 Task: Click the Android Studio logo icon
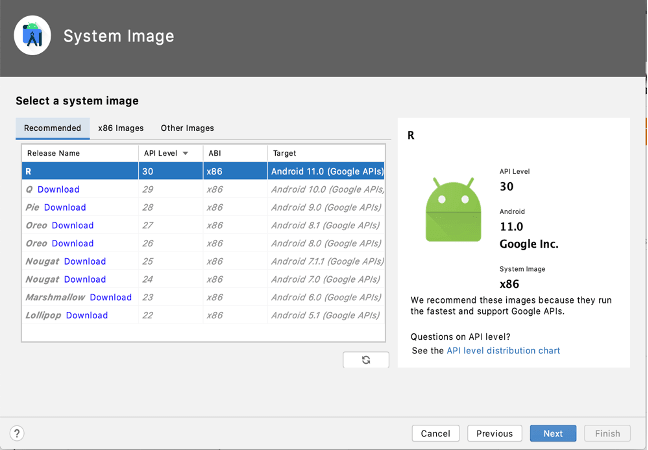[33, 37]
